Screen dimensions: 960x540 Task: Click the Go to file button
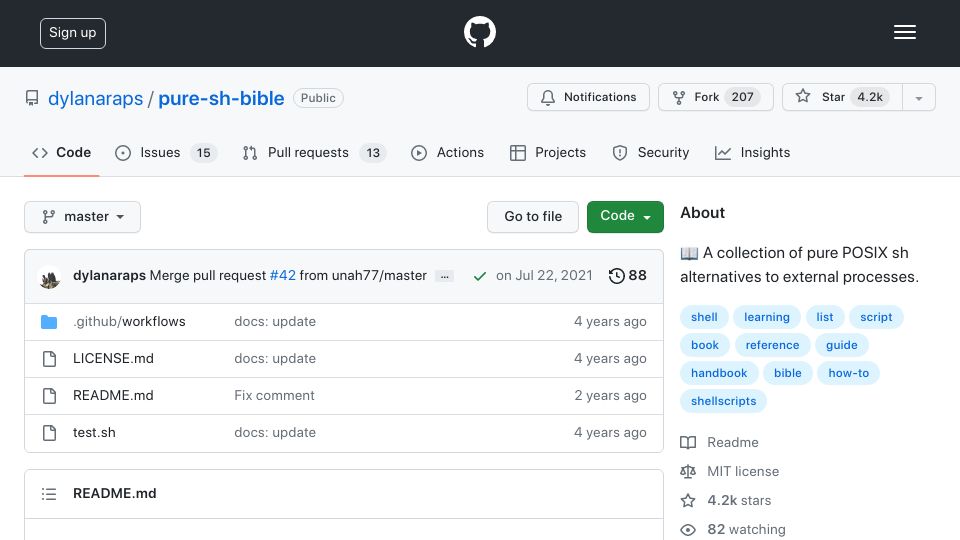point(533,217)
